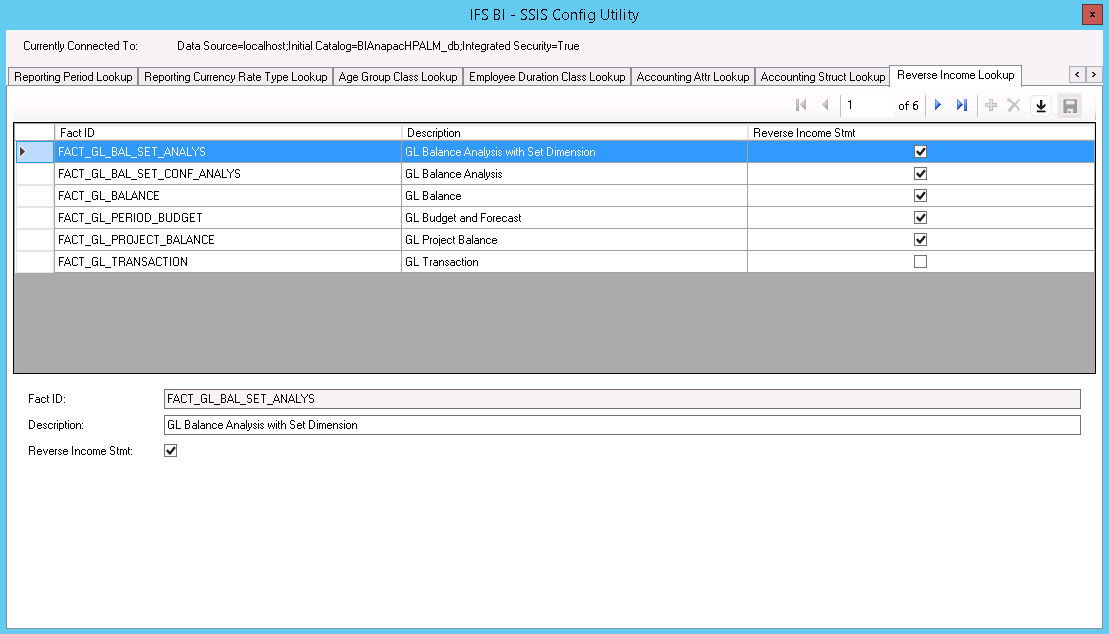Screen dimensions: 1109x634
Task: Click the Description column header
Action: pos(574,133)
